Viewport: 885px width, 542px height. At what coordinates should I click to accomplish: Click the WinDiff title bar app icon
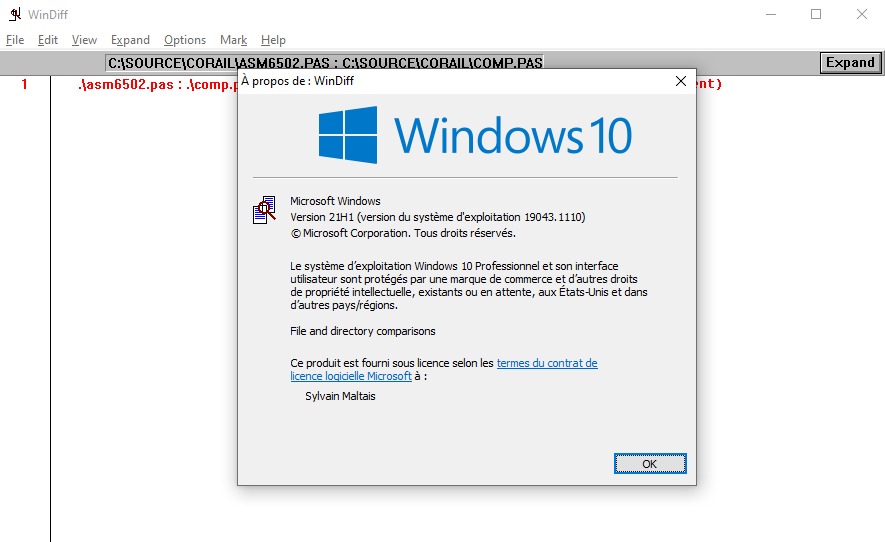15,14
